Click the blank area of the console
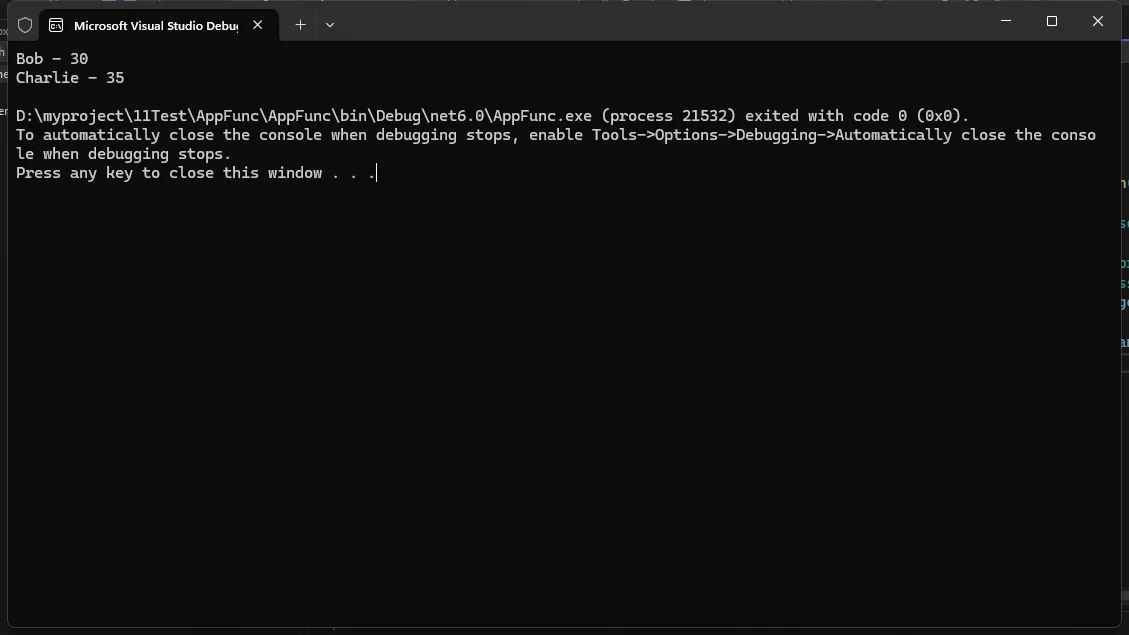1129x635 pixels. click(560, 400)
